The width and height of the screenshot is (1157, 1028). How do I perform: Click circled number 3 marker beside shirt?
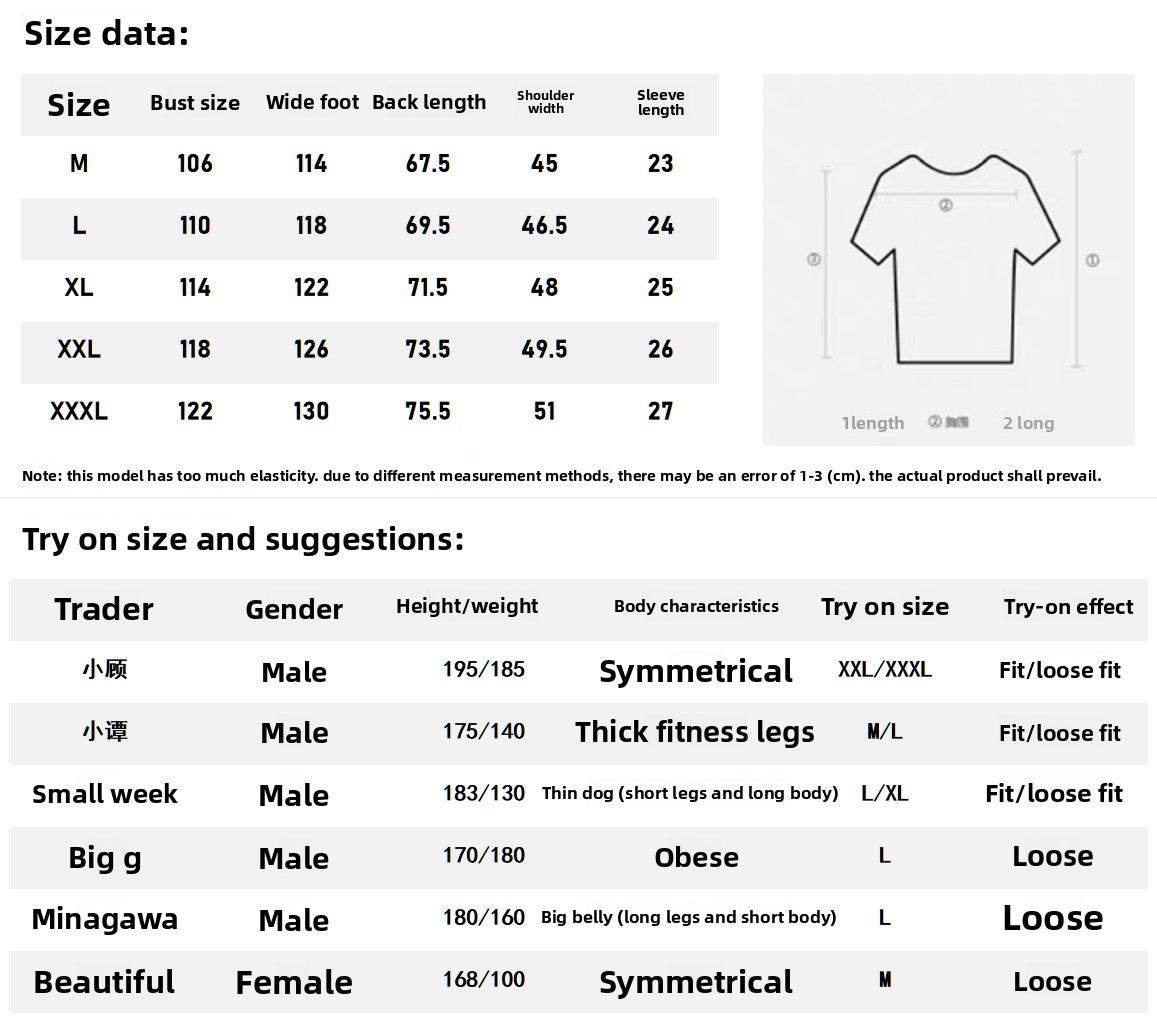click(813, 260)
